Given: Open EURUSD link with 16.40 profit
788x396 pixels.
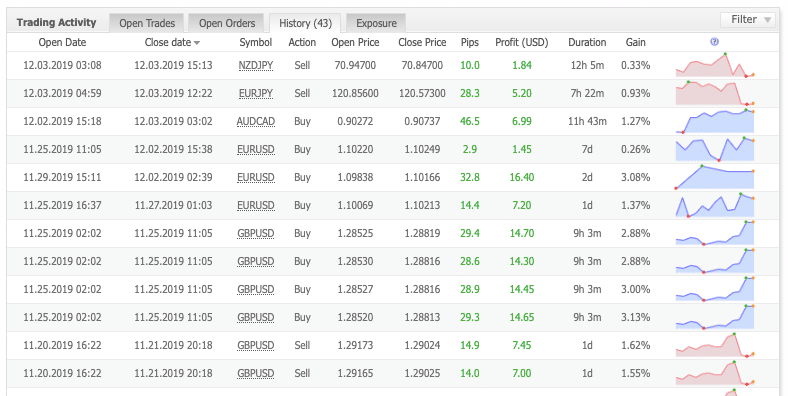Looking at the screenshot, I should coord(256,177).
